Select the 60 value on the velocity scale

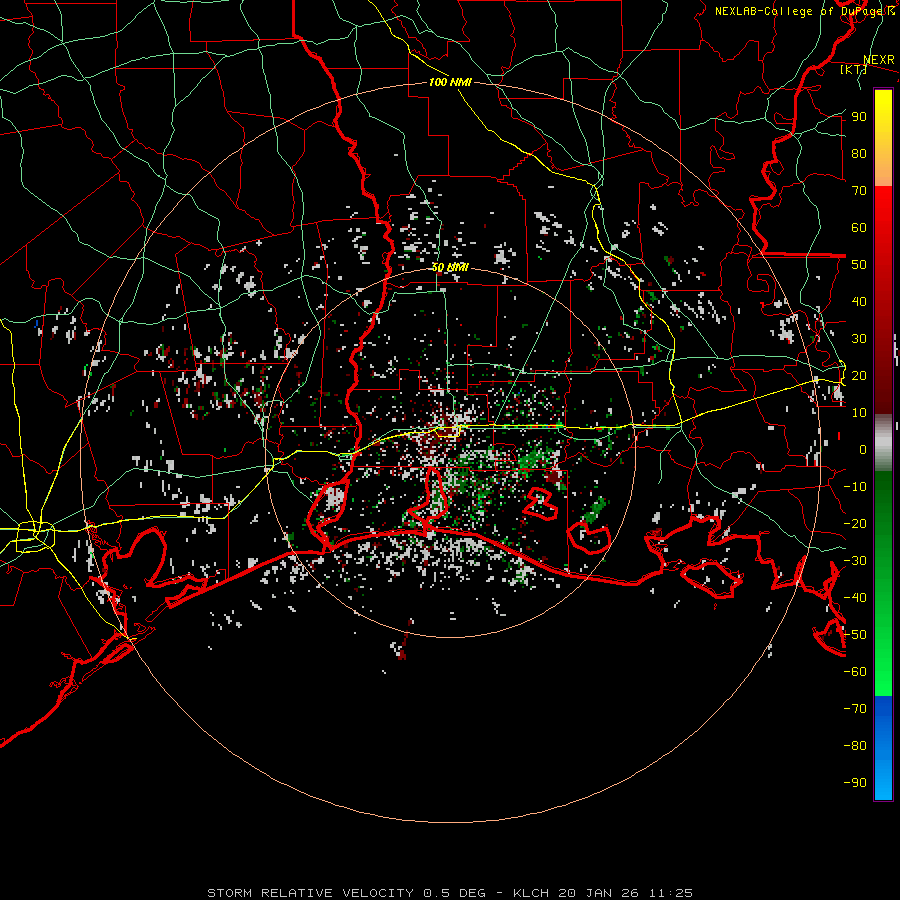click(x=859, y=227)
